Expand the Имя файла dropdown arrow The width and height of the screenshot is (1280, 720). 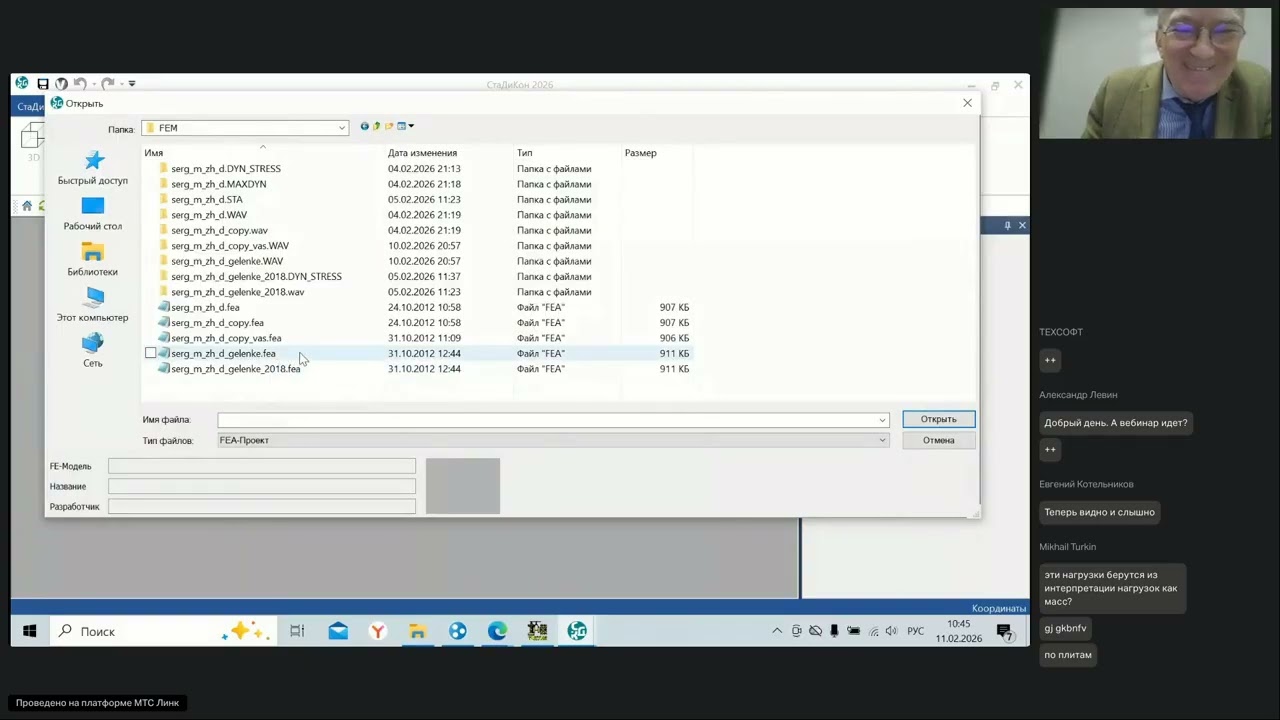[x=882, y=420]
